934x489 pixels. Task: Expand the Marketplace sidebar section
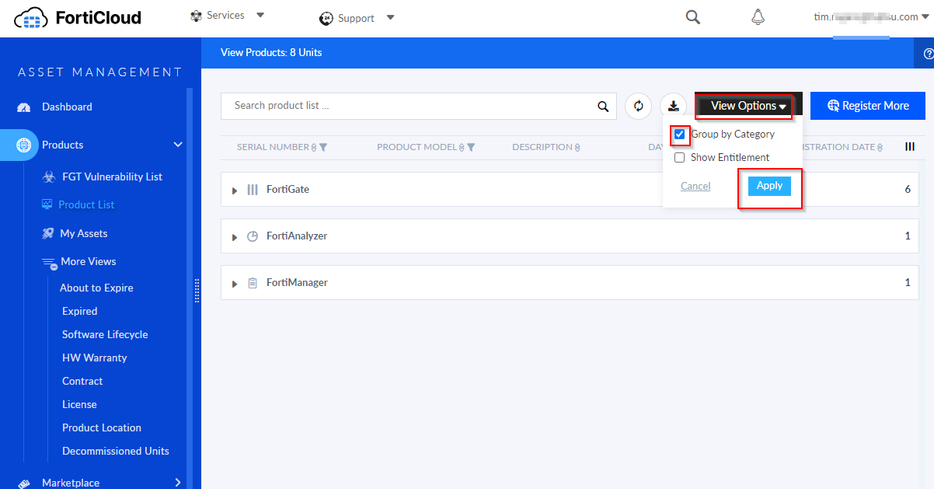[x=178, y=482]
